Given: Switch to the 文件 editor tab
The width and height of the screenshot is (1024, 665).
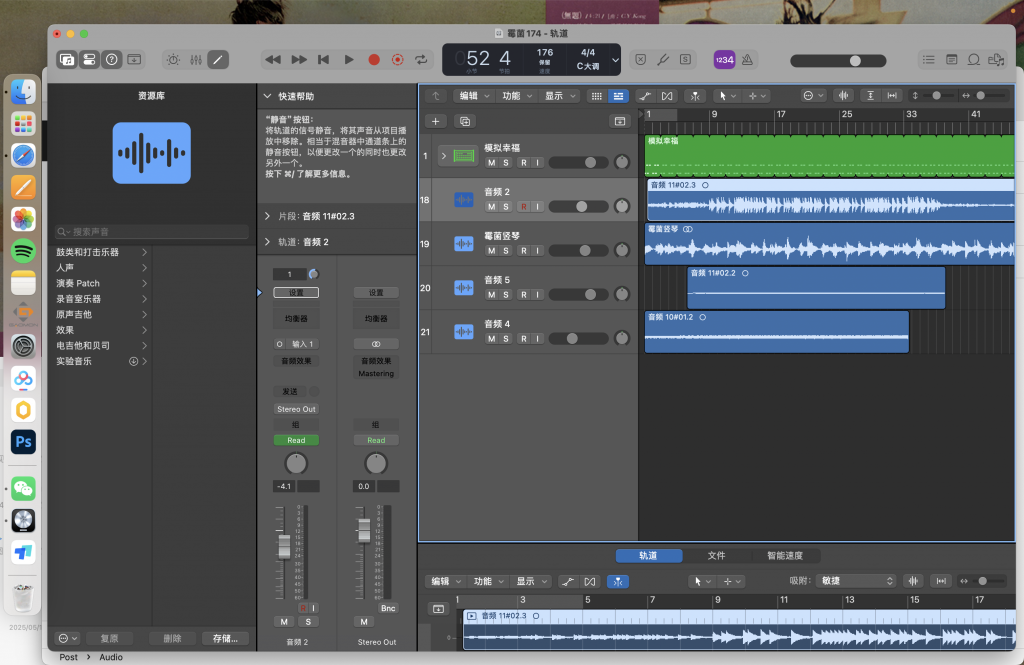Looking at the screenshot, I should point(716,555).
